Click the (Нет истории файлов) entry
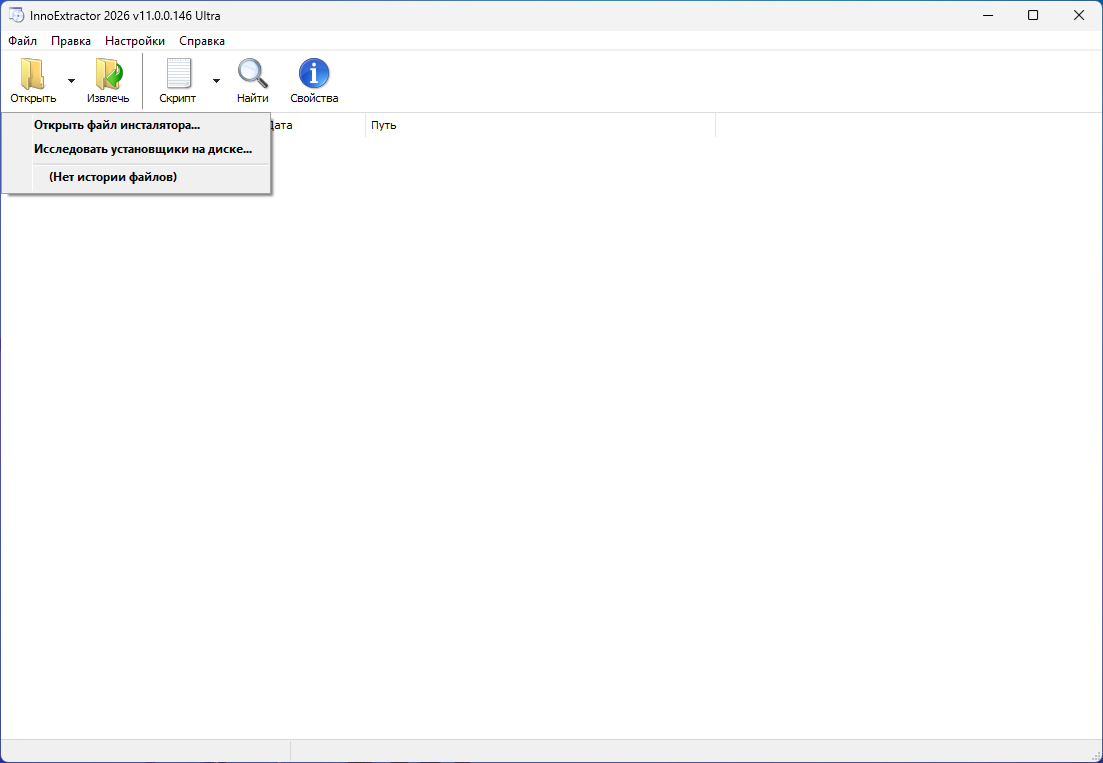Image resolution: width=1103 pixels, height=763 pixels. 136,177
